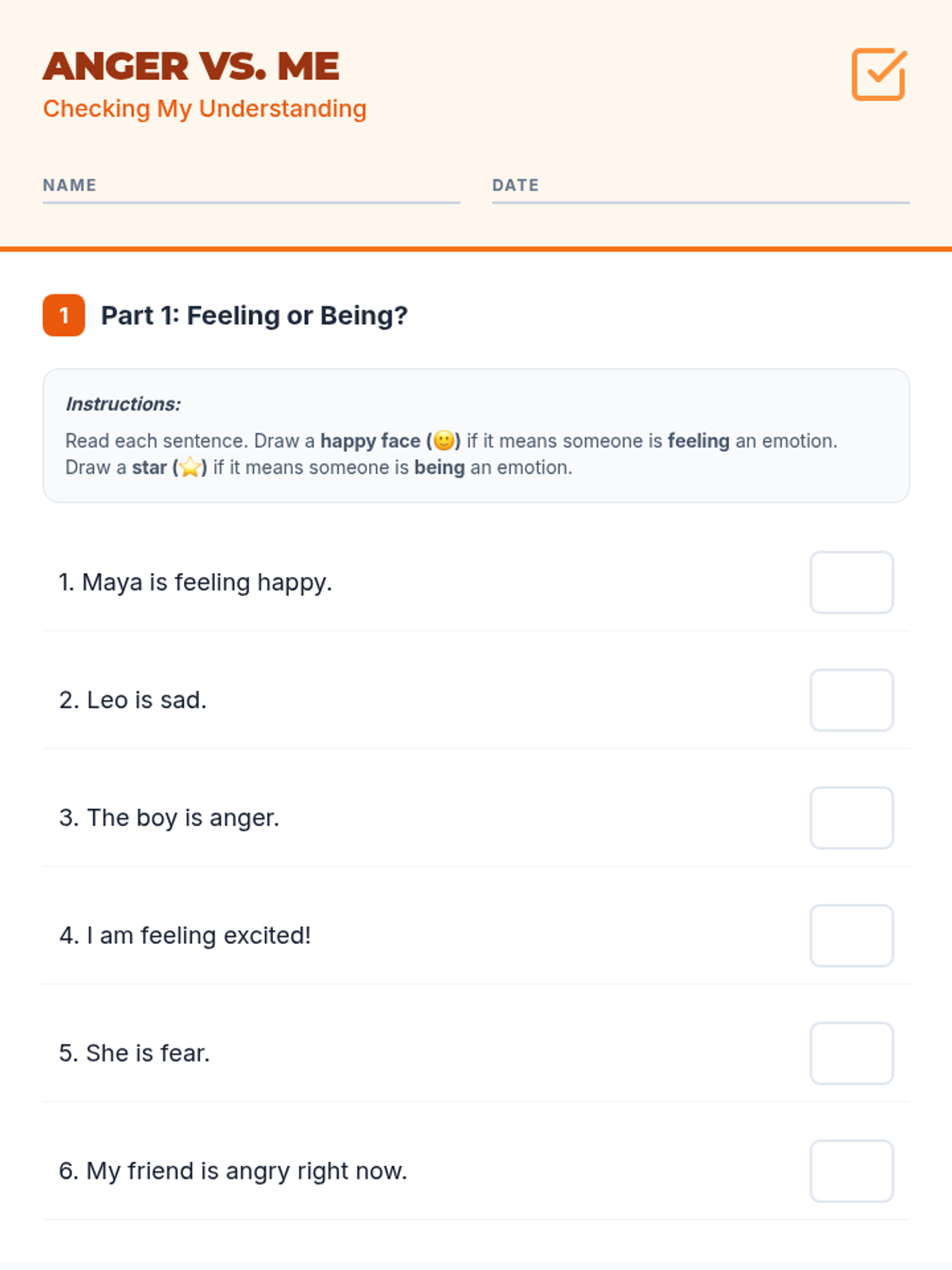952x1270 pixels.
Task: Click the 'Part 1: Feeling or Being?' heading
Action: tap(254, 316)
